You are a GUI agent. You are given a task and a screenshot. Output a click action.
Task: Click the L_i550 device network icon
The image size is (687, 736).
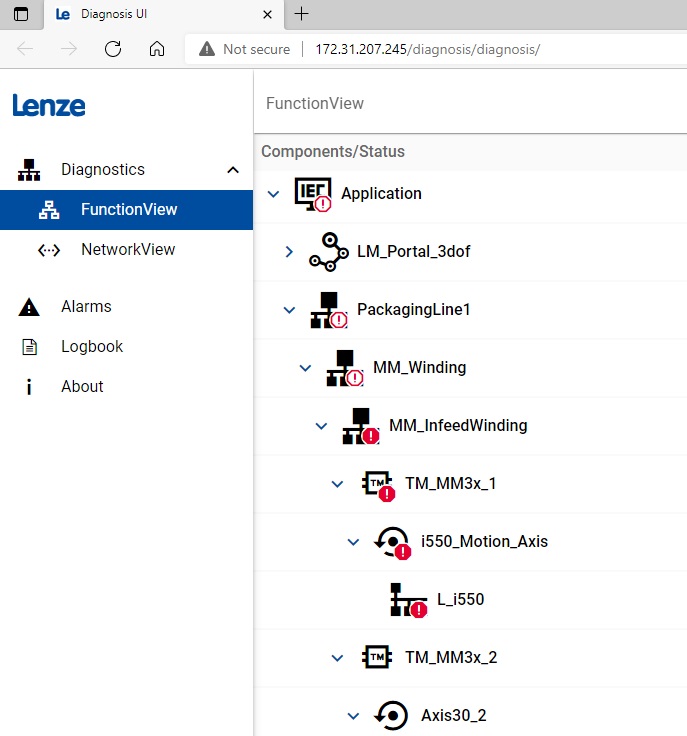coord(407,600)
